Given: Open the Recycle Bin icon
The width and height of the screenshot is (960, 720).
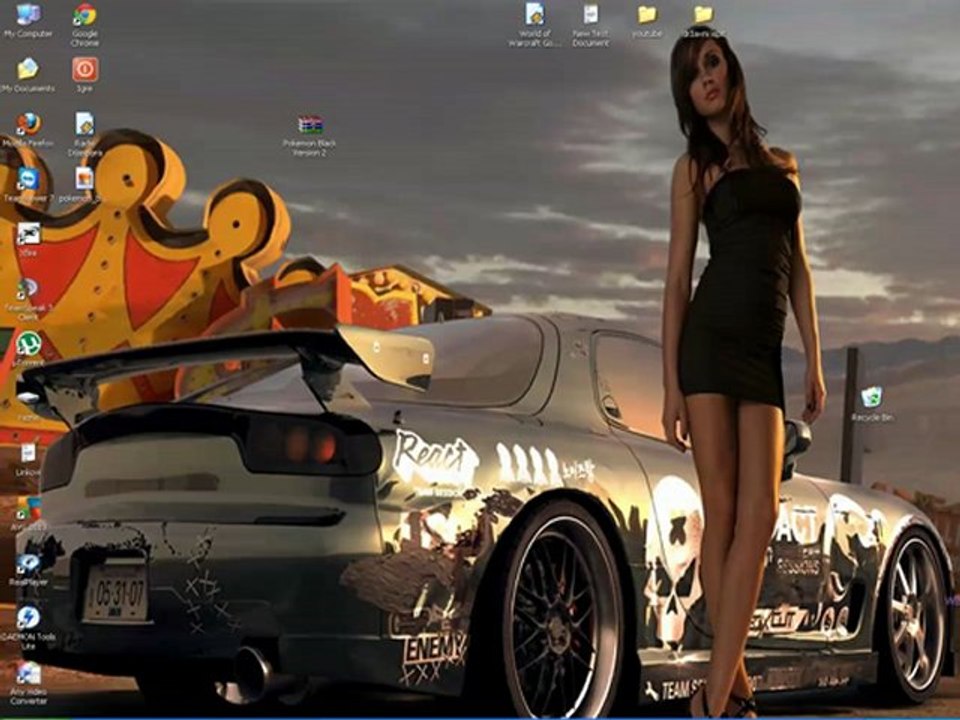Looking at the screenshot, I should point(872,398).
